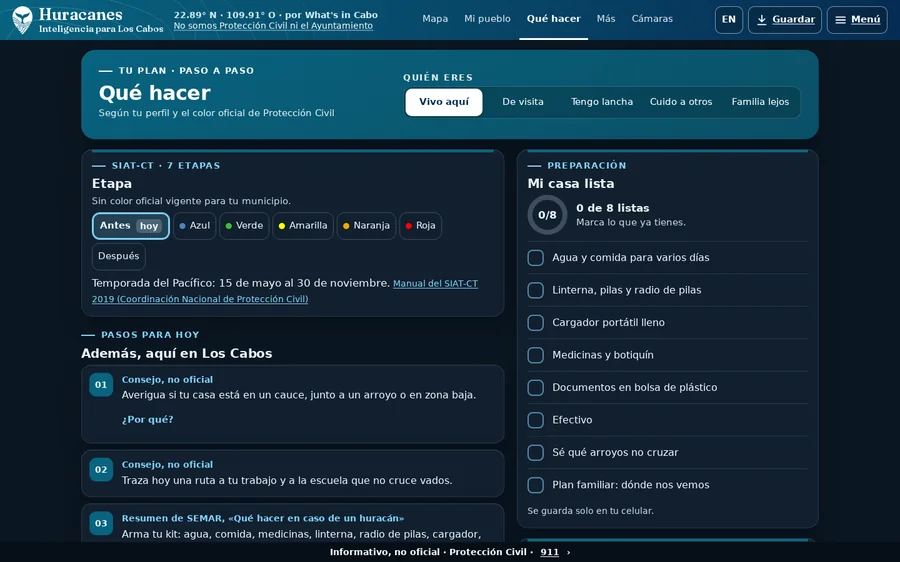Select the Naranja stage button
This screenshot has height=562, width=900.
366,226
